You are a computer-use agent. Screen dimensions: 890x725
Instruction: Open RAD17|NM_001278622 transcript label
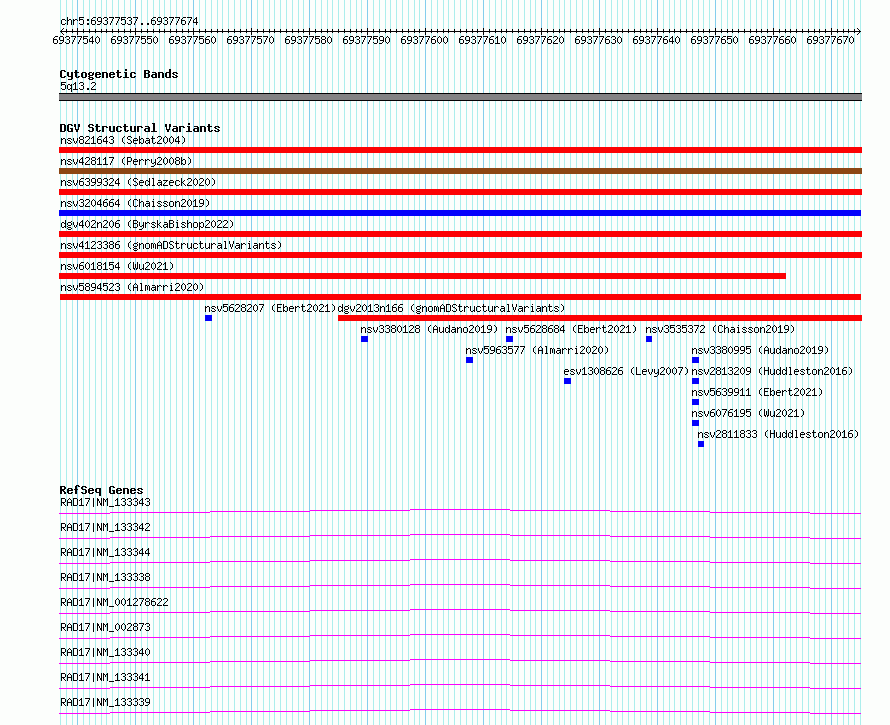(x=115, y=602)
